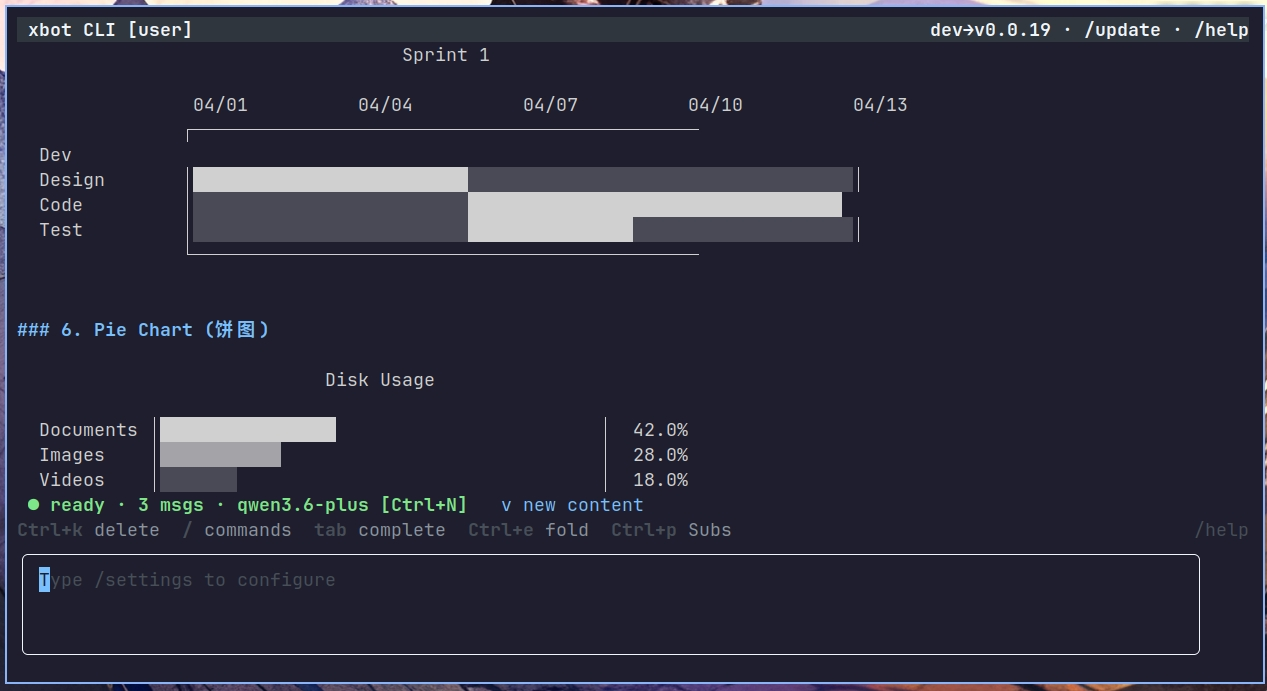Click the '6. Pie Chart' heading
The height and width of the screenshot is (691, 1267).
[x=143, y=330]
